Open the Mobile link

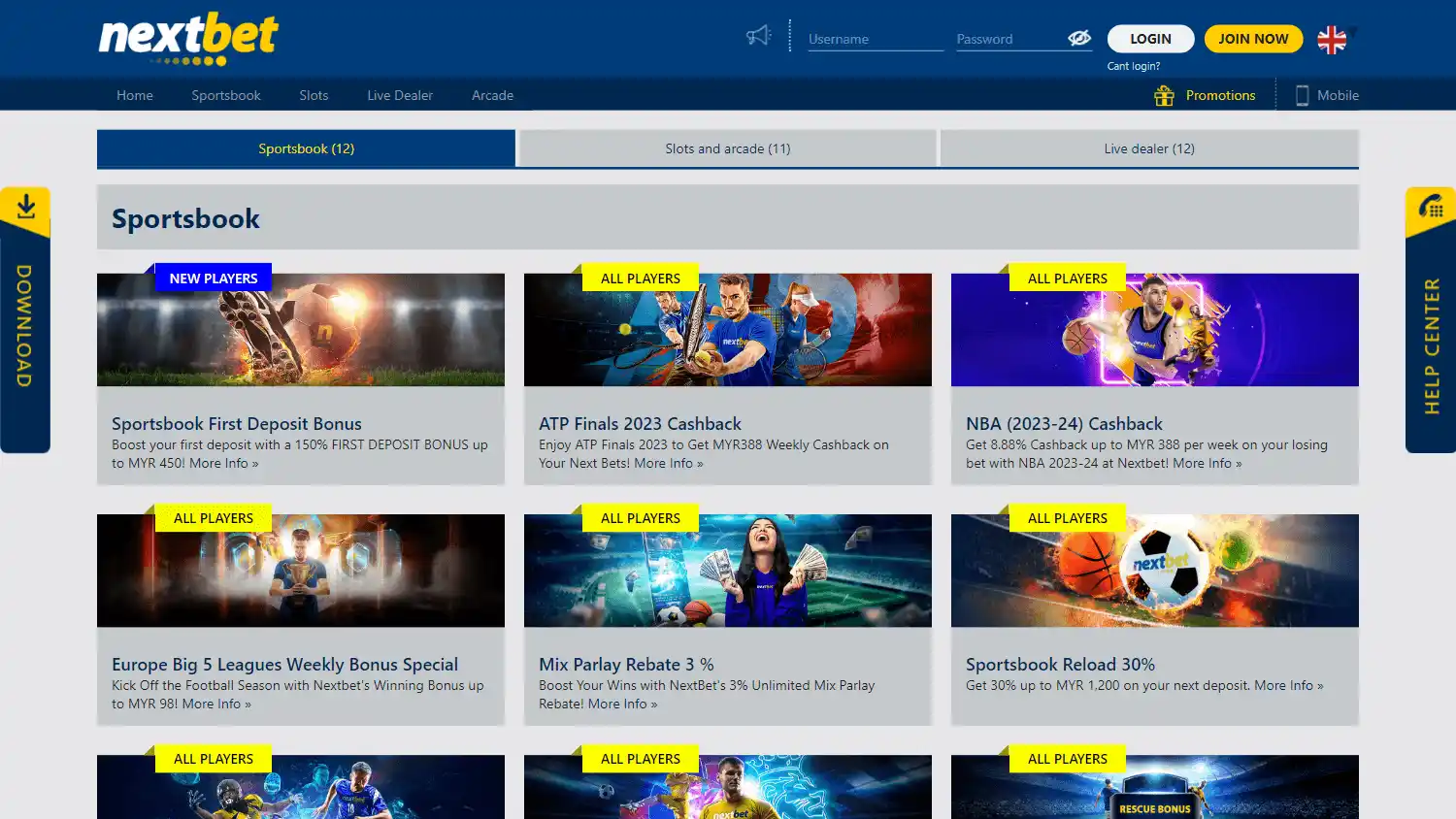pyautogui.click(x=1338, y=95)
